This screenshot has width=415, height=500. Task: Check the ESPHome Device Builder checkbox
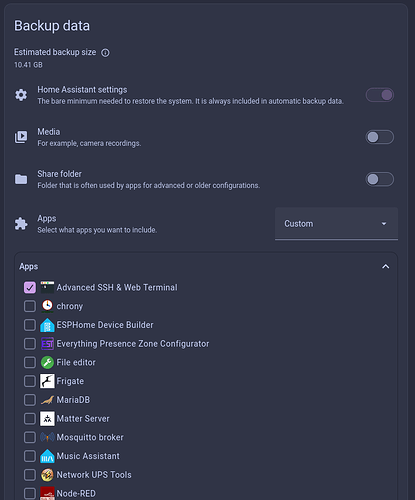click(30, 325)
